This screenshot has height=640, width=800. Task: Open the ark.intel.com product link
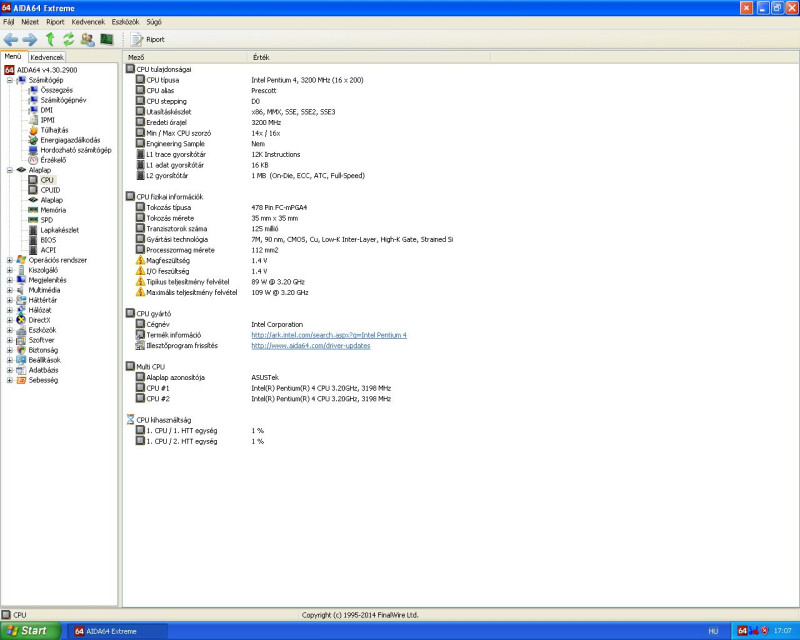329,335
